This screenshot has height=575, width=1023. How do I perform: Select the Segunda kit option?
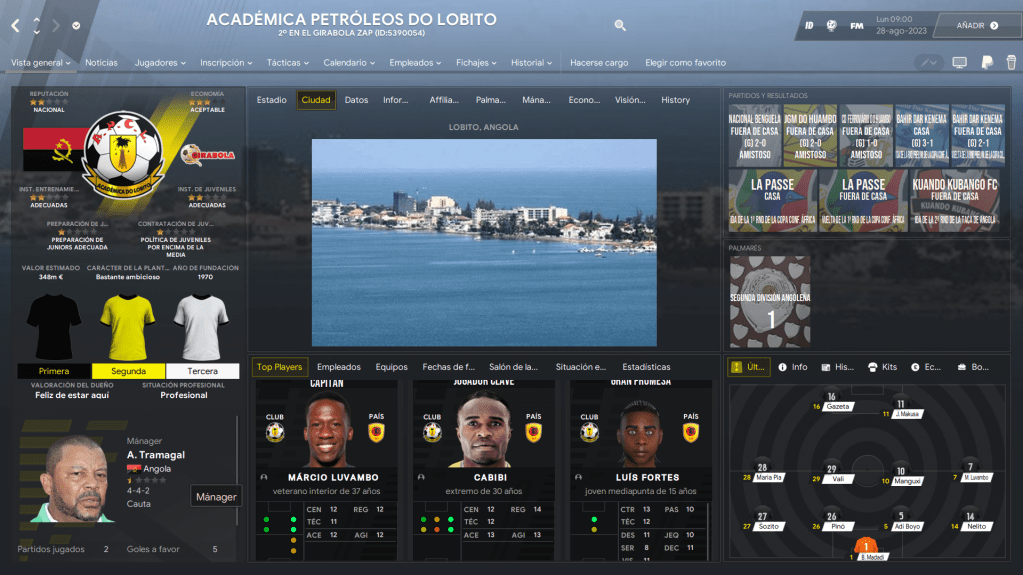[128, 371]
